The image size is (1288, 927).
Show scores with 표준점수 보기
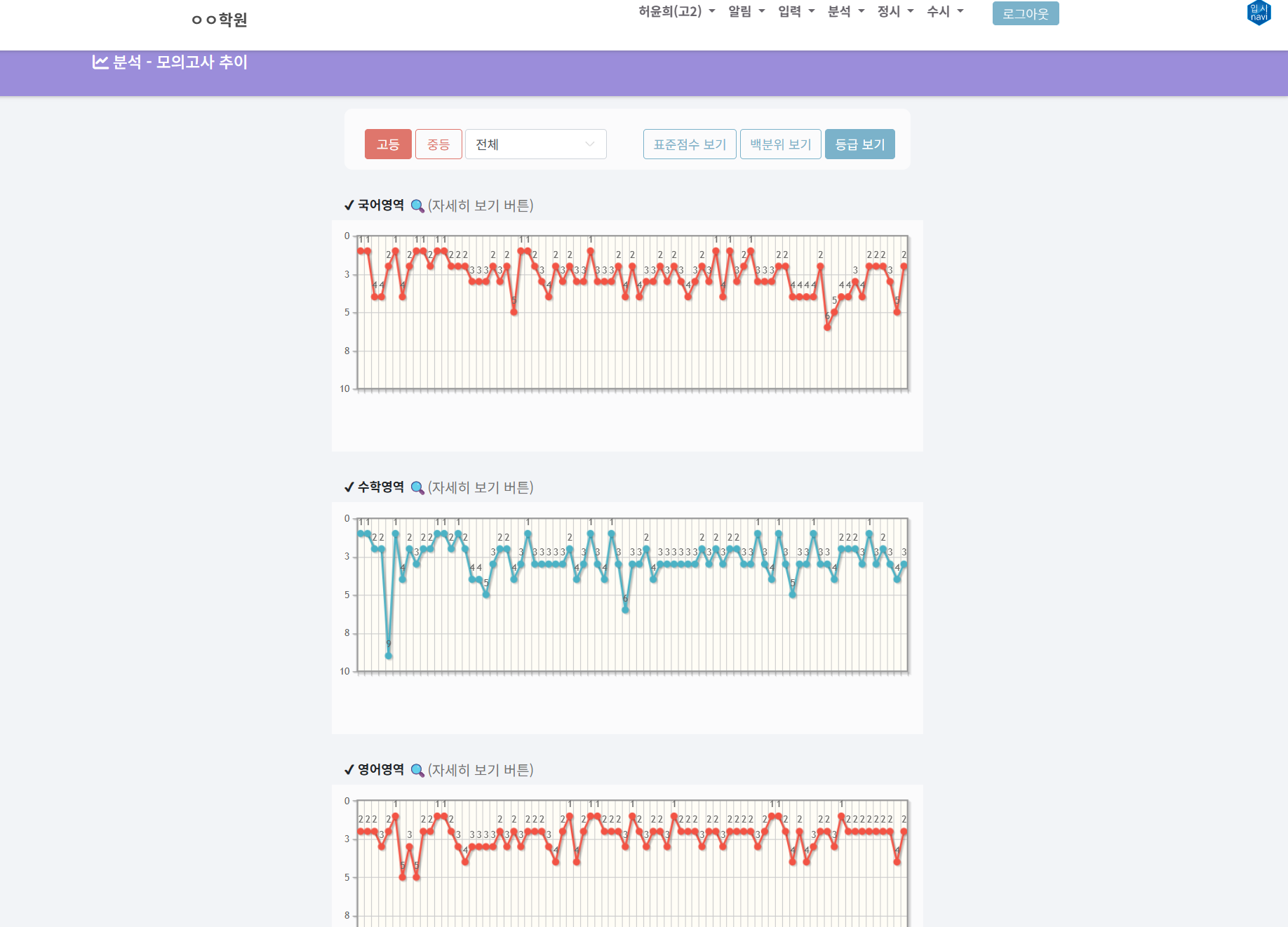pyautogui.click(x=690, y=144)
